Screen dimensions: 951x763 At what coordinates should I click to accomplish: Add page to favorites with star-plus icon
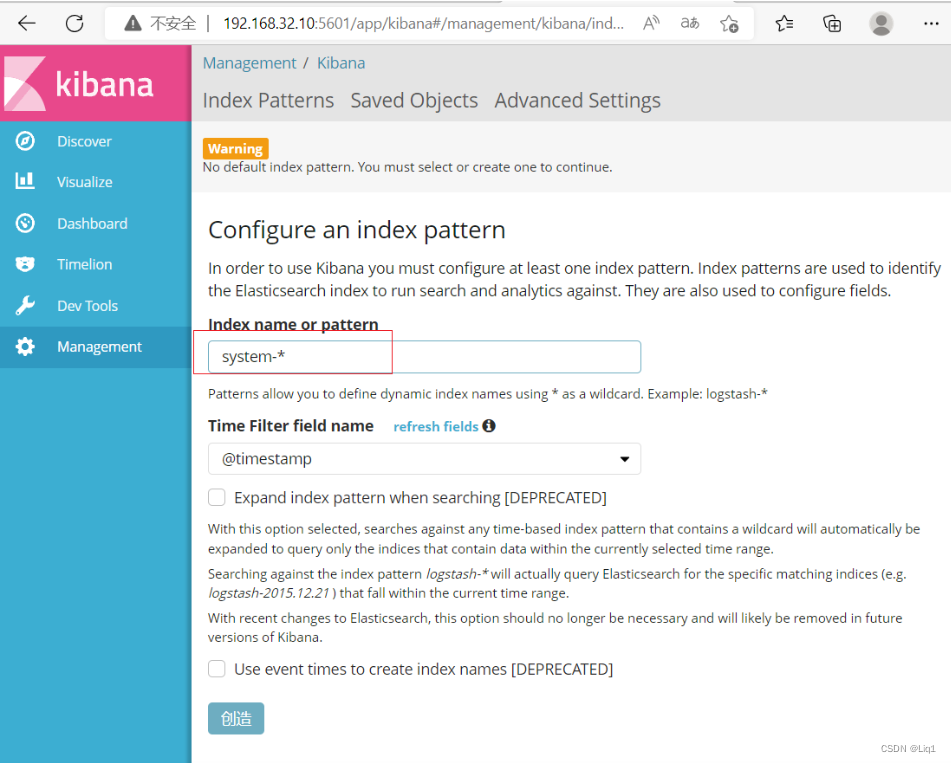pos(729,24)
